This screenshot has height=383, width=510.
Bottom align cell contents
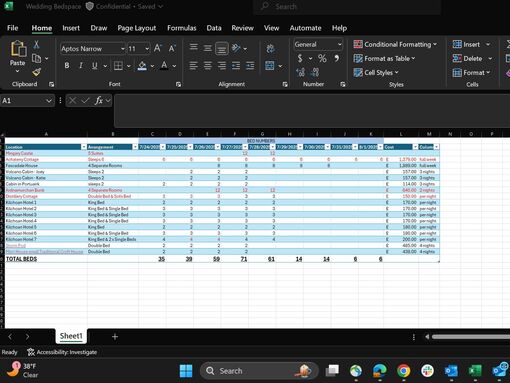pyautogui.click(x=222, y=49)
